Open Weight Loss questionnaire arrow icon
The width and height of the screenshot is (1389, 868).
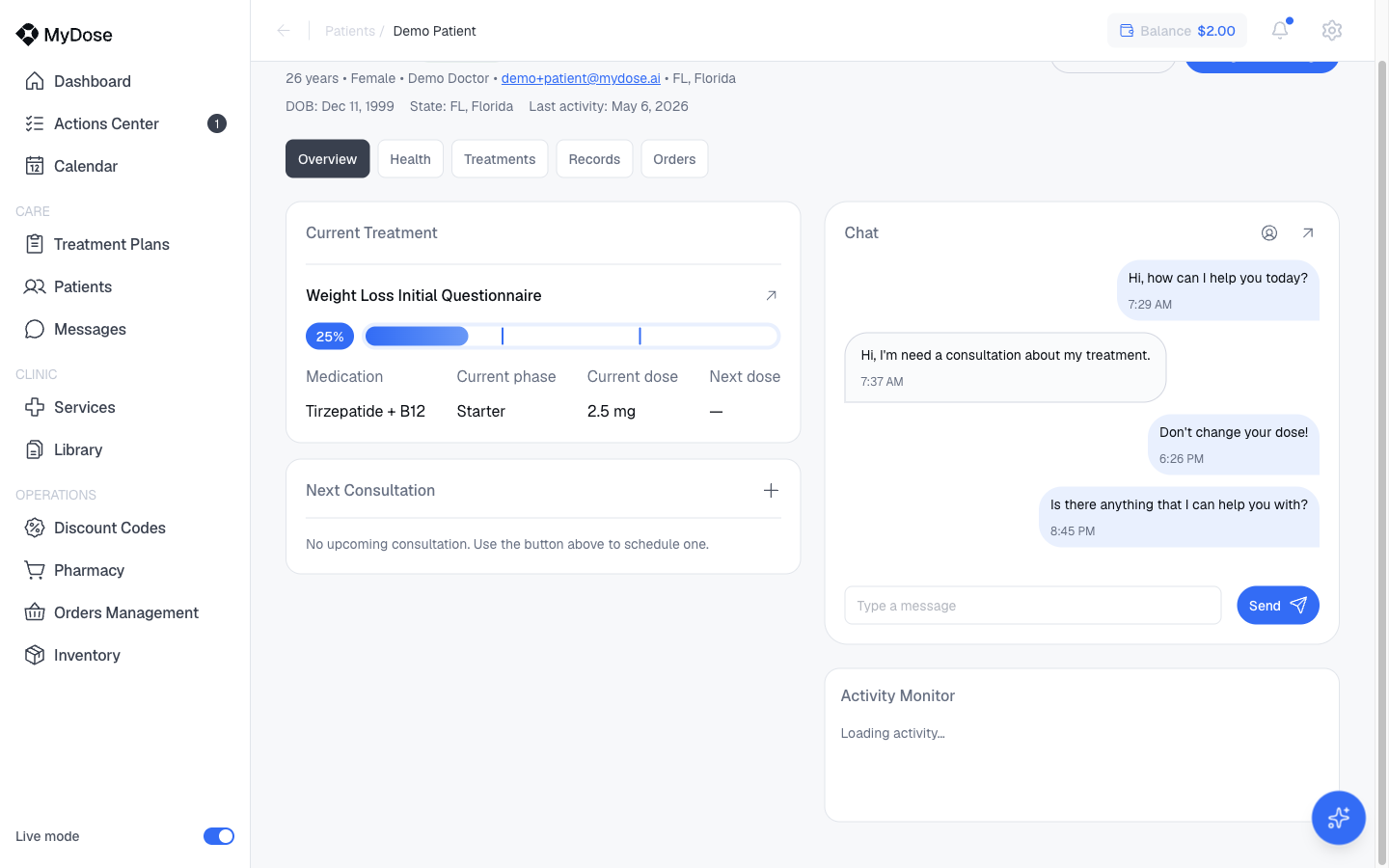tap(771, 295)
